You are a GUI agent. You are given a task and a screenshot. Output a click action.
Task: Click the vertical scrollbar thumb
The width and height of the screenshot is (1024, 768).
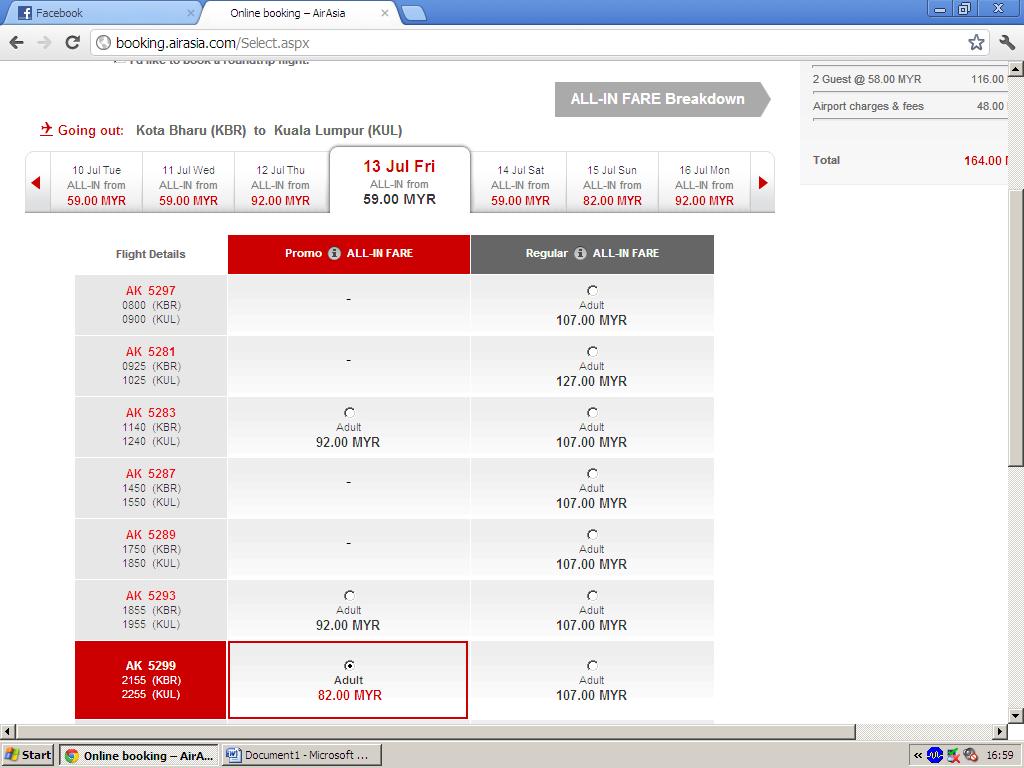click(1016, 327)
